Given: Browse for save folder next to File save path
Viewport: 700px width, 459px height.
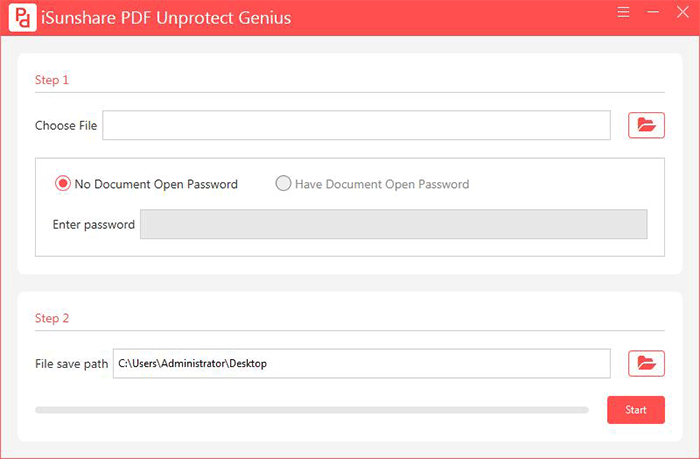Looking at the screenshot, I should (x=646, y=363).
